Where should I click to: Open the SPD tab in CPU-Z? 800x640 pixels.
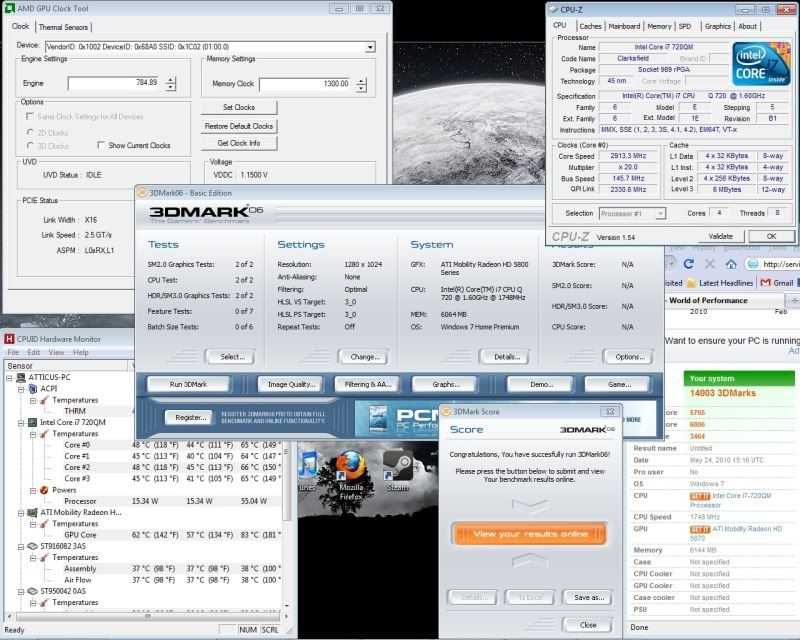685,26
